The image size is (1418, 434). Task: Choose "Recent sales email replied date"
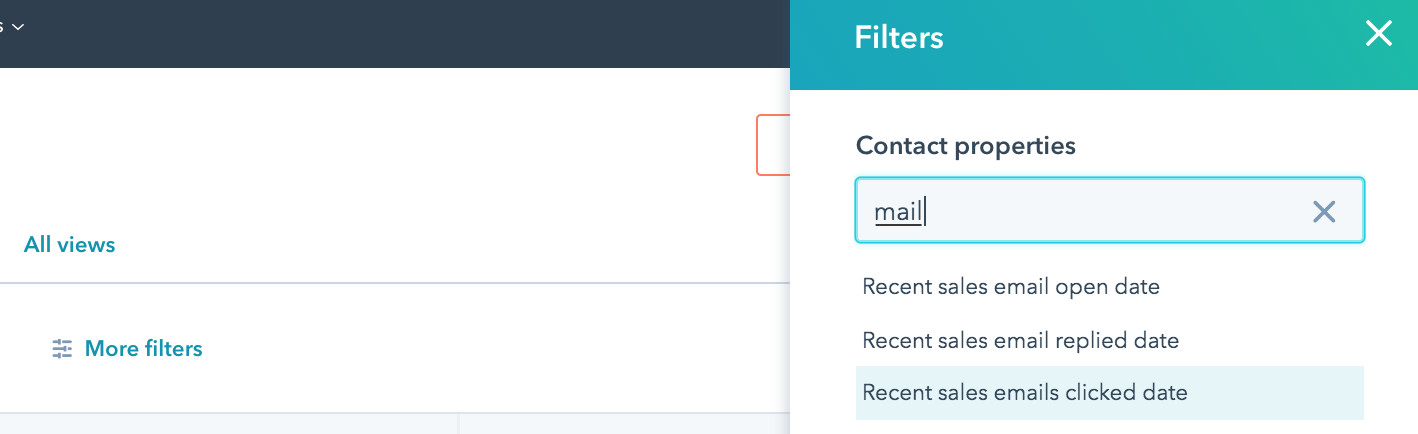(1020, 341)
